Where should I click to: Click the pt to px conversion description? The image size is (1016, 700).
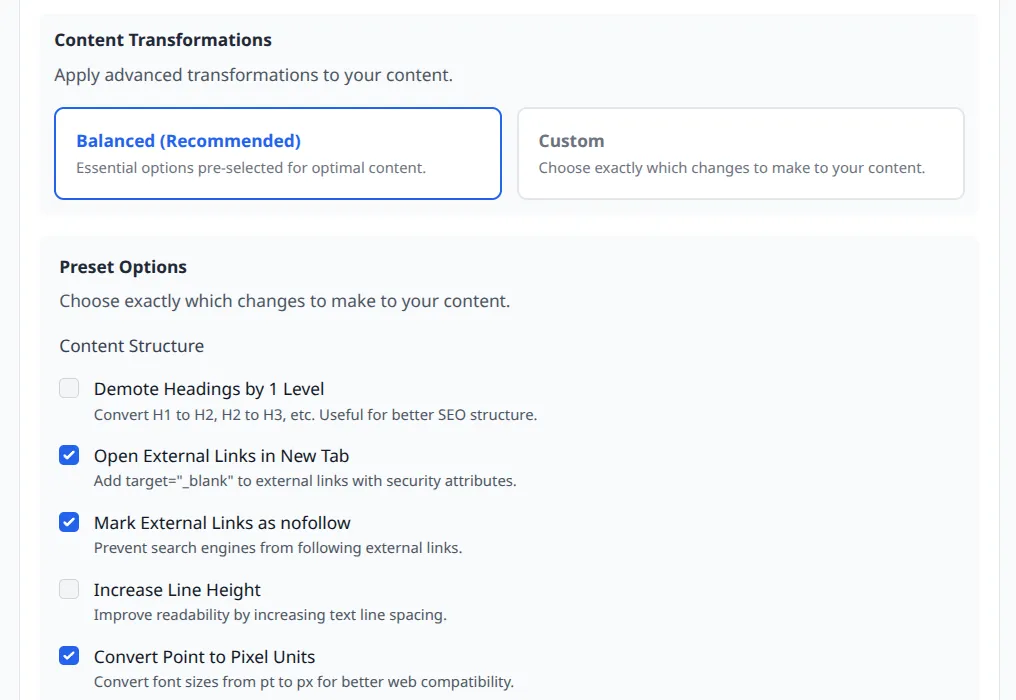tap(303, 682)
